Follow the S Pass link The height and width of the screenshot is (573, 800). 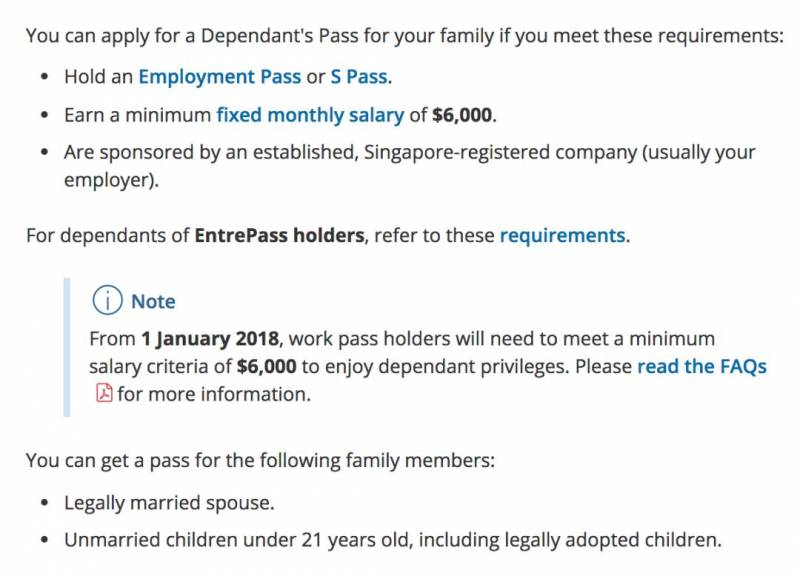[x=359, y=76]
